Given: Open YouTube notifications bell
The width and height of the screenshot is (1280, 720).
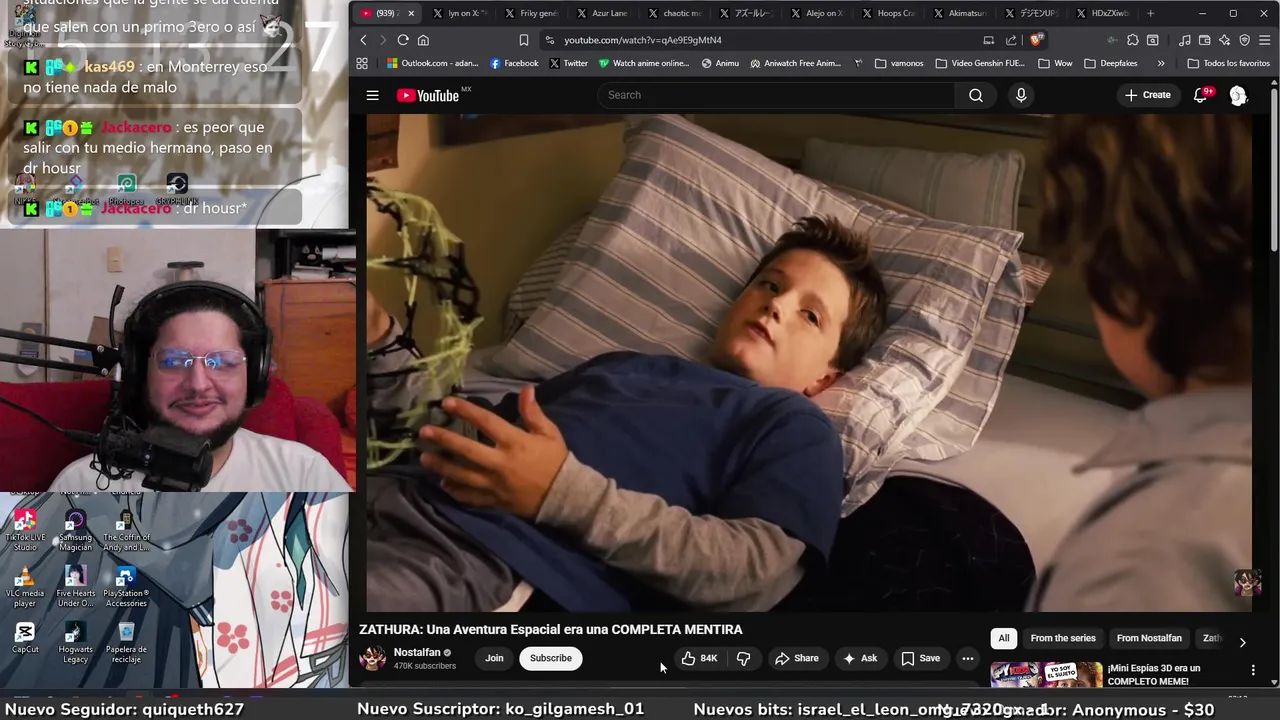Looking at the screenshot, I should tap(1201, 95).
